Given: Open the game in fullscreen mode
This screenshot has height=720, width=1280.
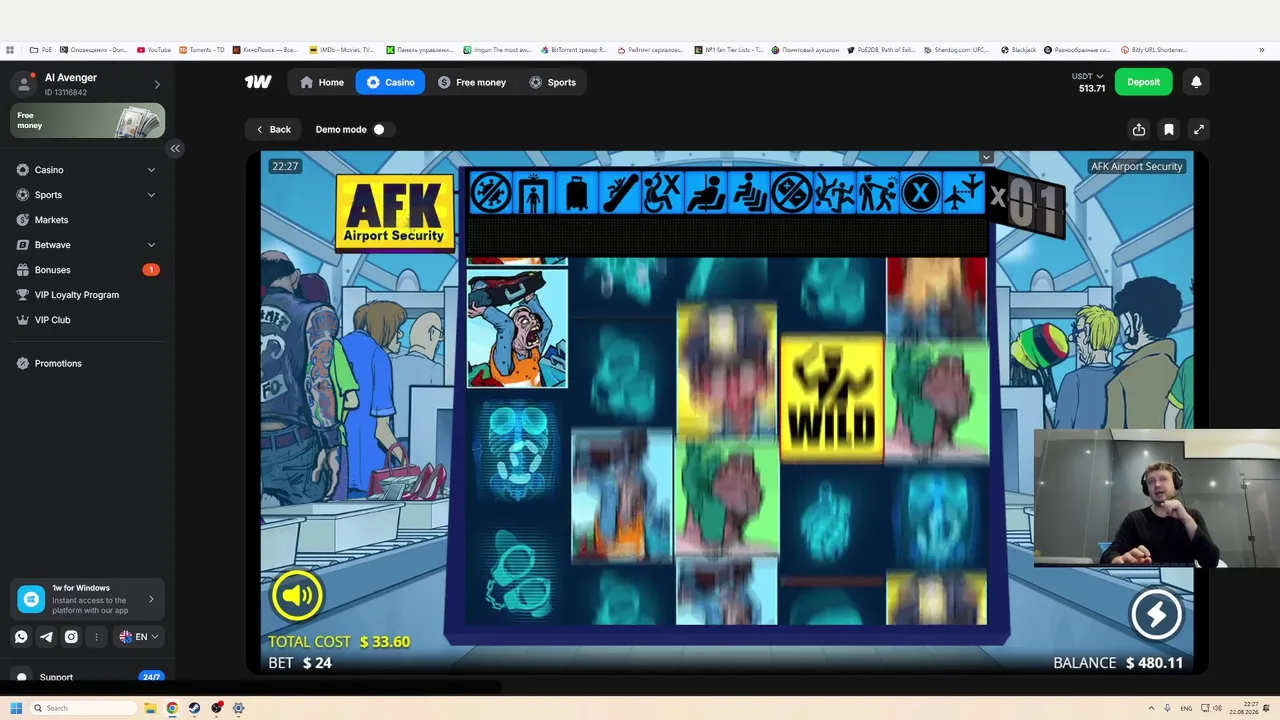Looking at the screenshot, I should 1198,129.
